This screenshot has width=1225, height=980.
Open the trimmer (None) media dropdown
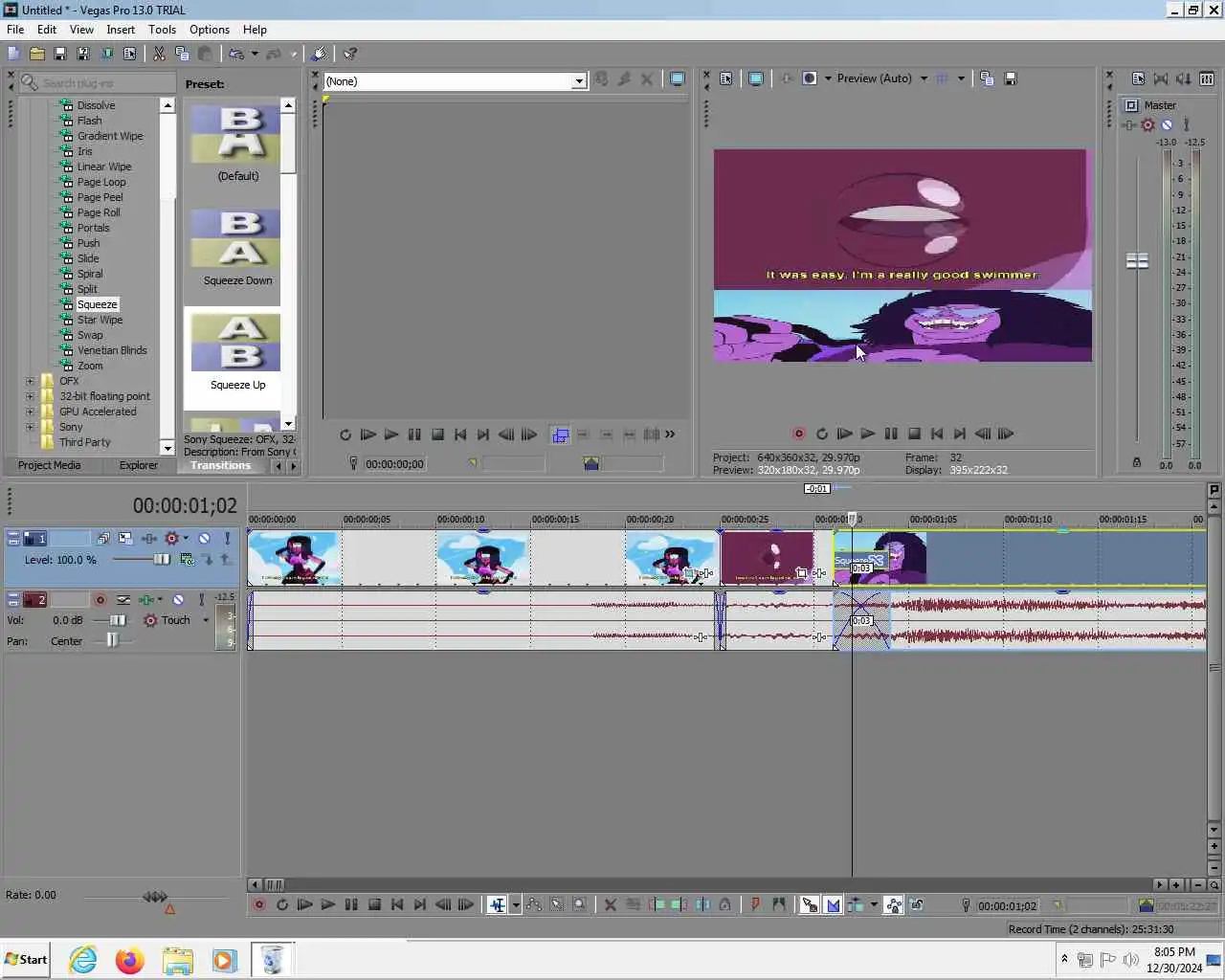[x=579, y=81]
